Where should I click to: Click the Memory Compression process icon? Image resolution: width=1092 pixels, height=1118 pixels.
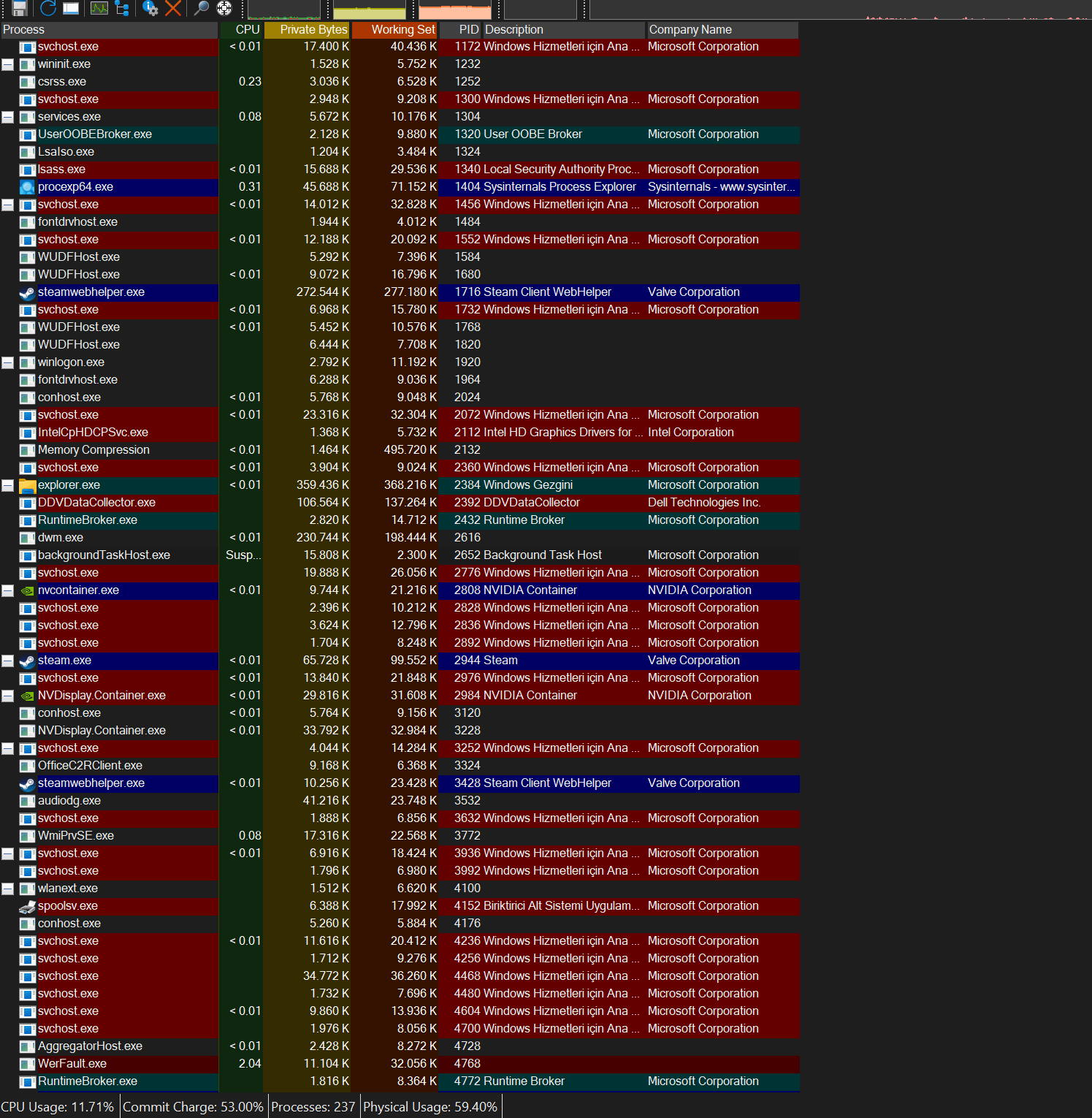(x=27, y=450)
